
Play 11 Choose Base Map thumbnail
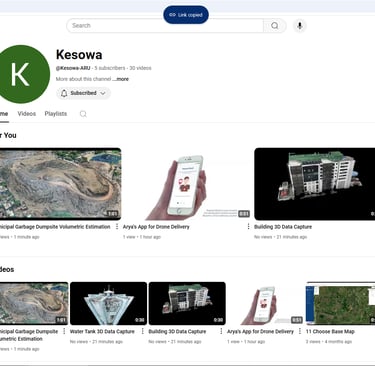[340, 303]
